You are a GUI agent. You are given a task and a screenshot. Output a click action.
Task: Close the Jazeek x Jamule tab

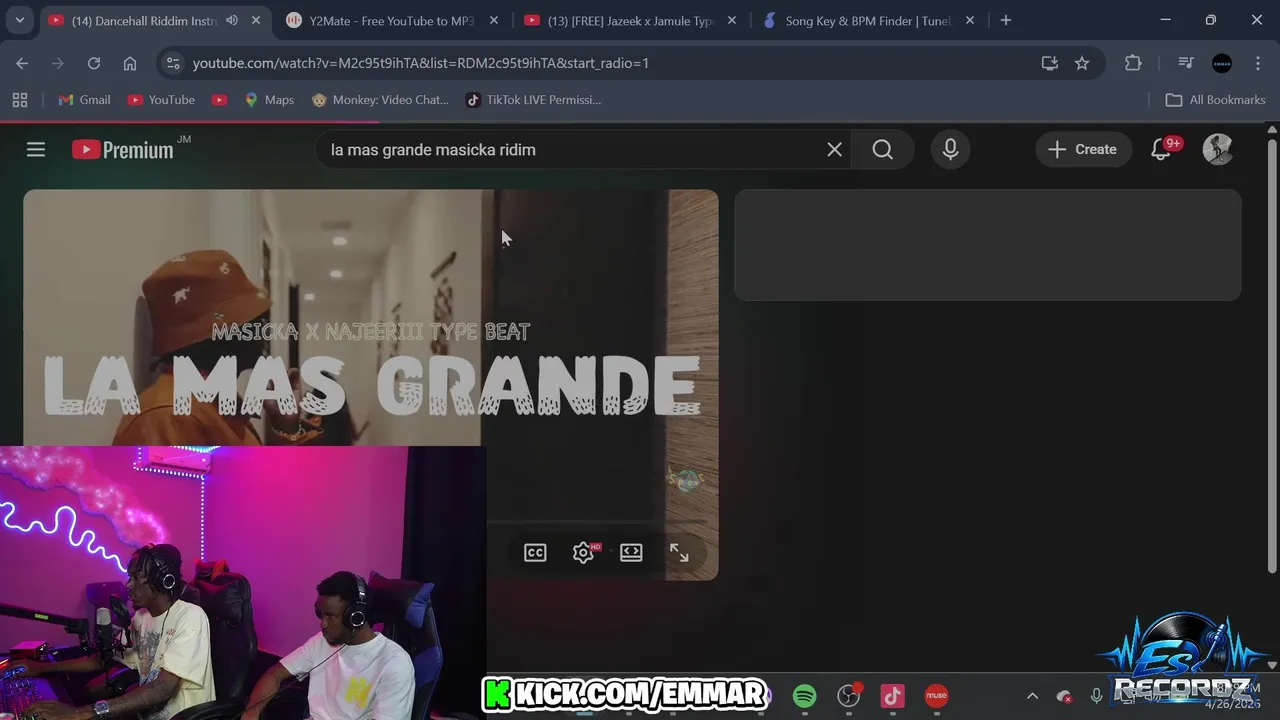pyautogui.click(x=732, y=20)
